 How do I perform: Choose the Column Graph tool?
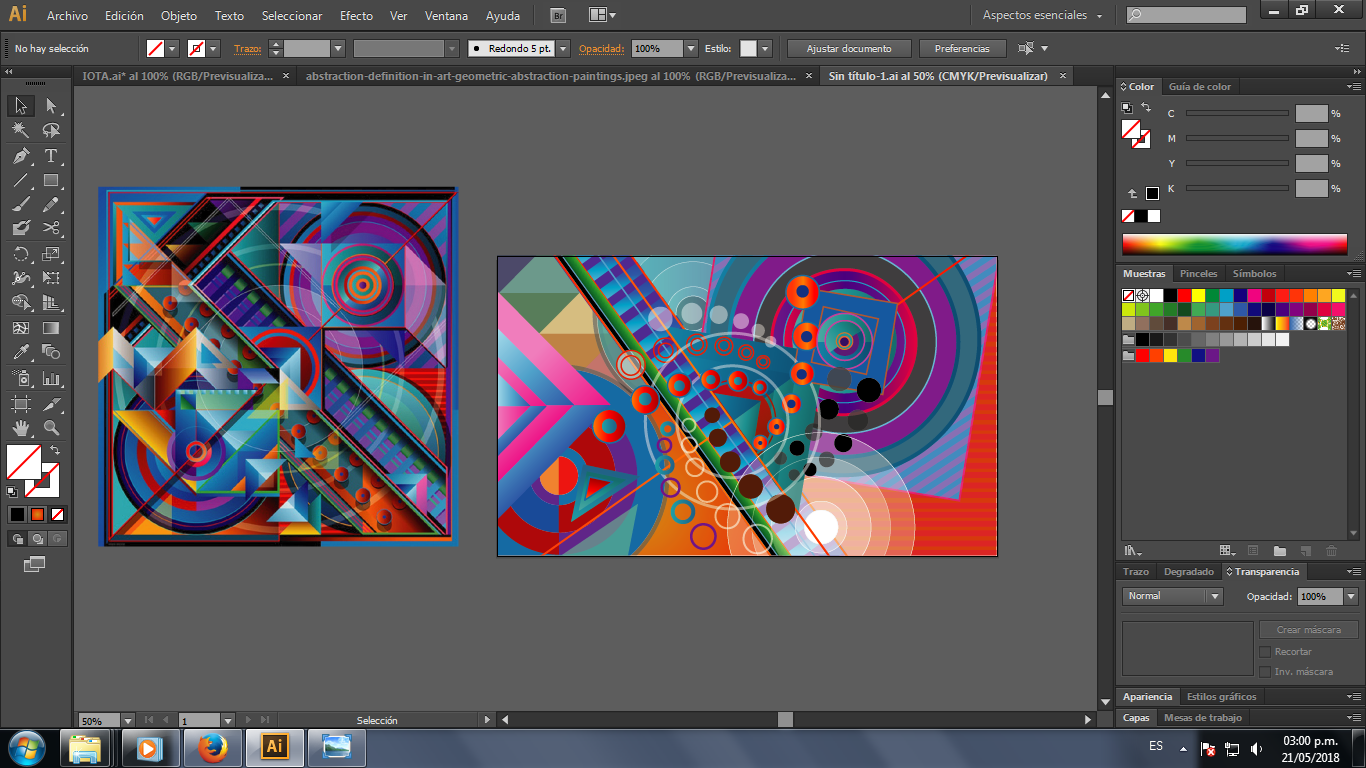51,379
